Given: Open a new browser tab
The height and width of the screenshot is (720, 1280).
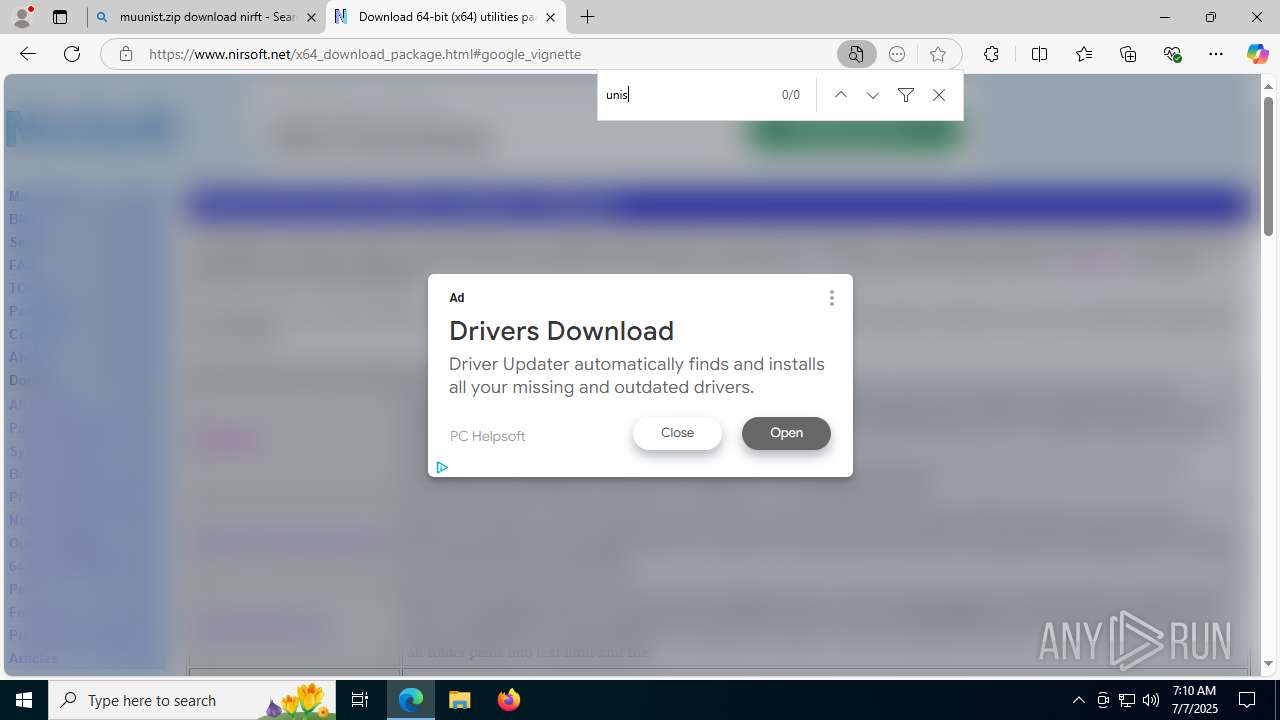Looking at the screenshot, I should click(588, 17).
